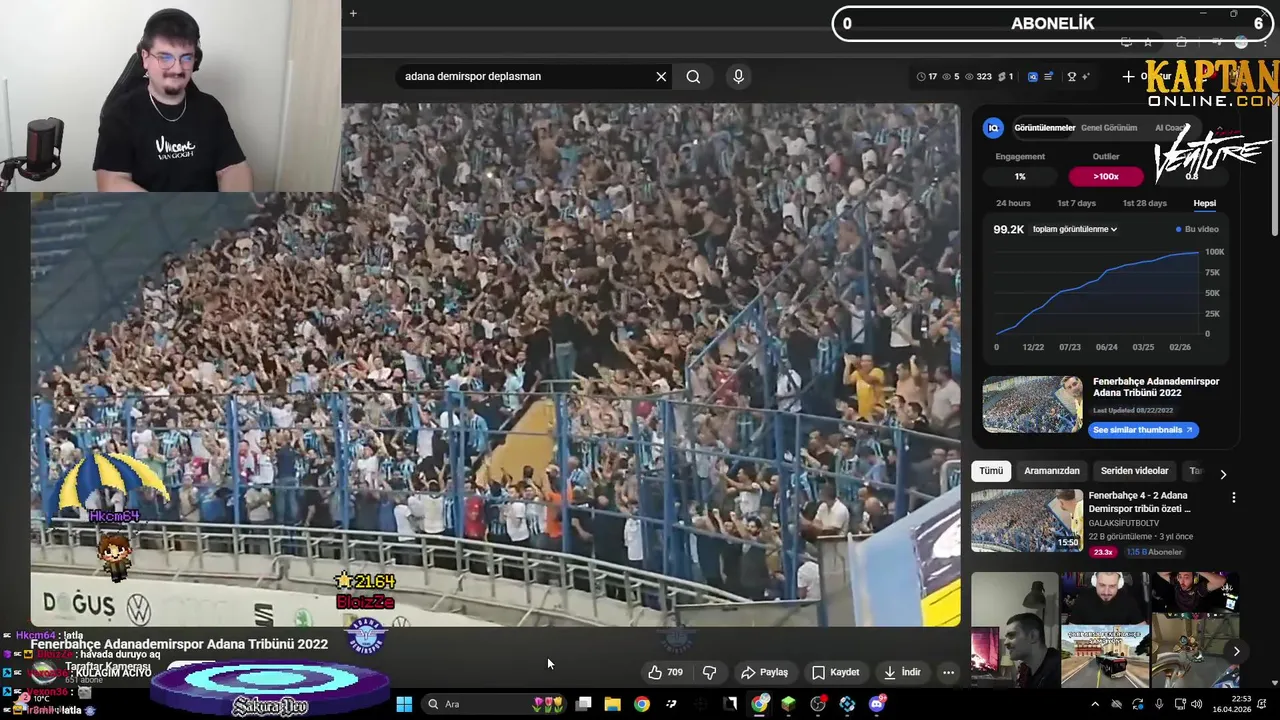Viewport: 1280px width, 720px height.
Task: Open the 'toplam görüntülenme' metric dropdown
Action: coord(1075,229)
